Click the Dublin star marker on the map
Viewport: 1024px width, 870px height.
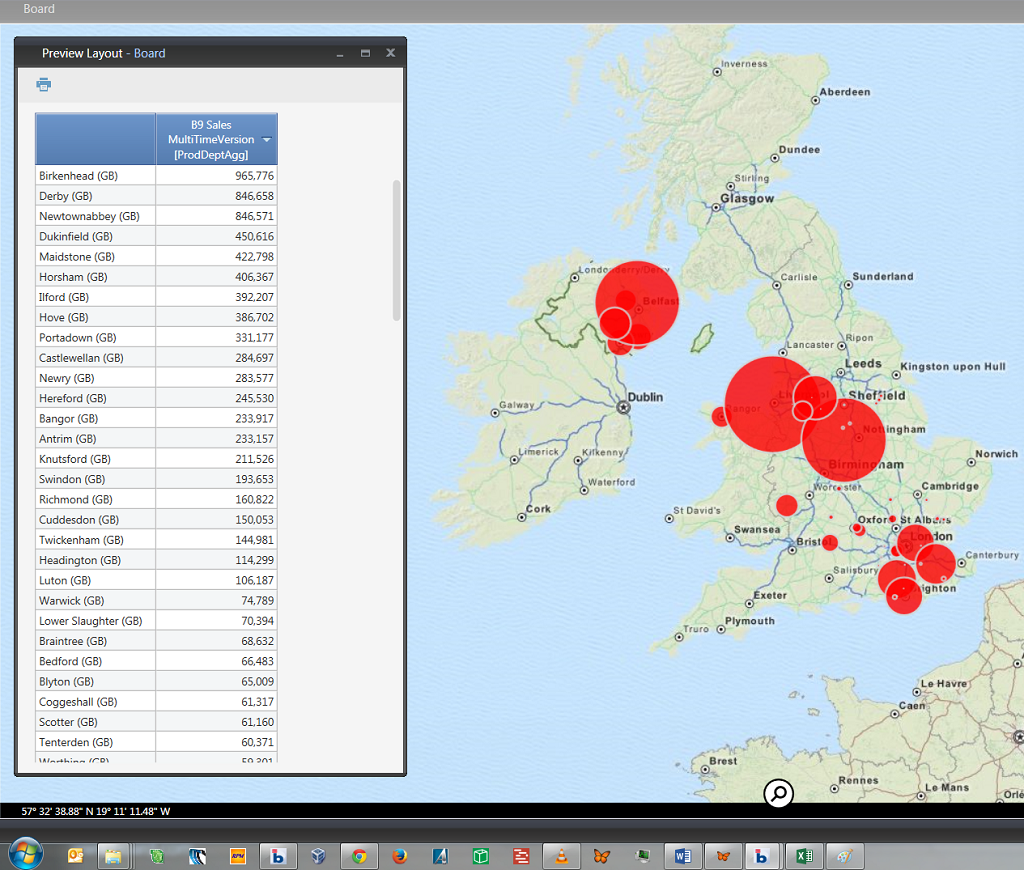[x=625, y=407]
